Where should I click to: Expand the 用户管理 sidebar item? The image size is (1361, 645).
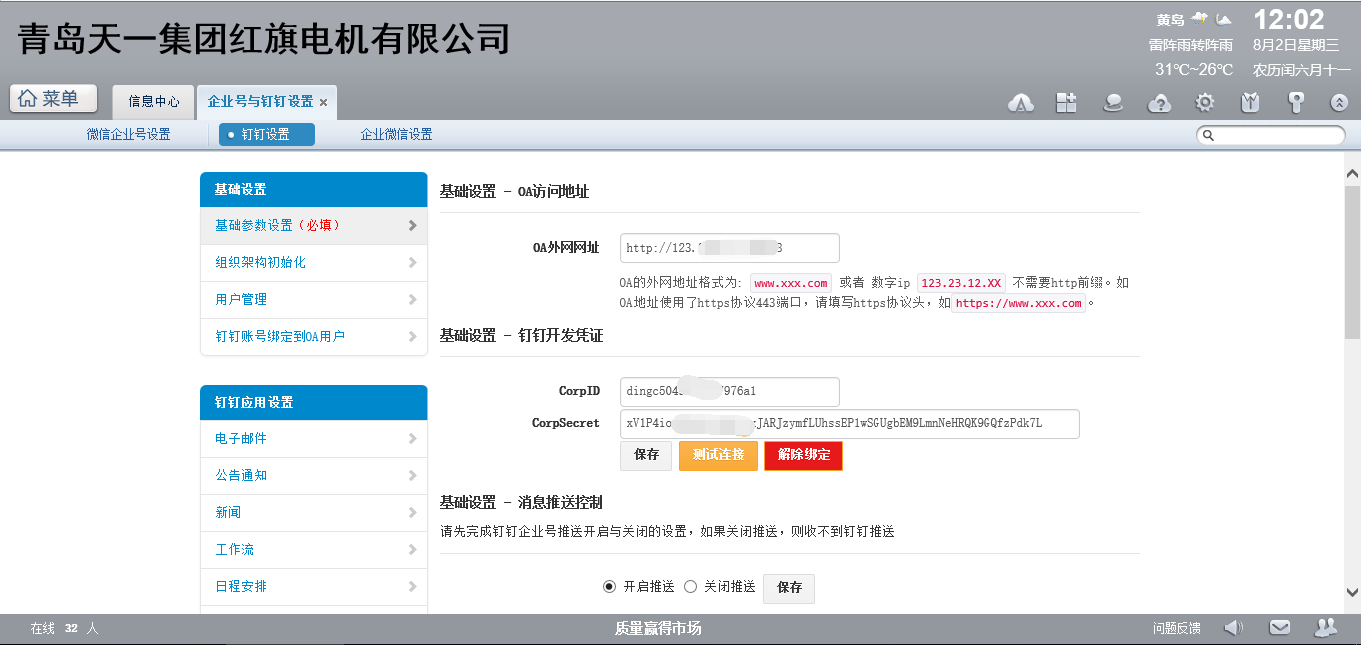point(313,299)
